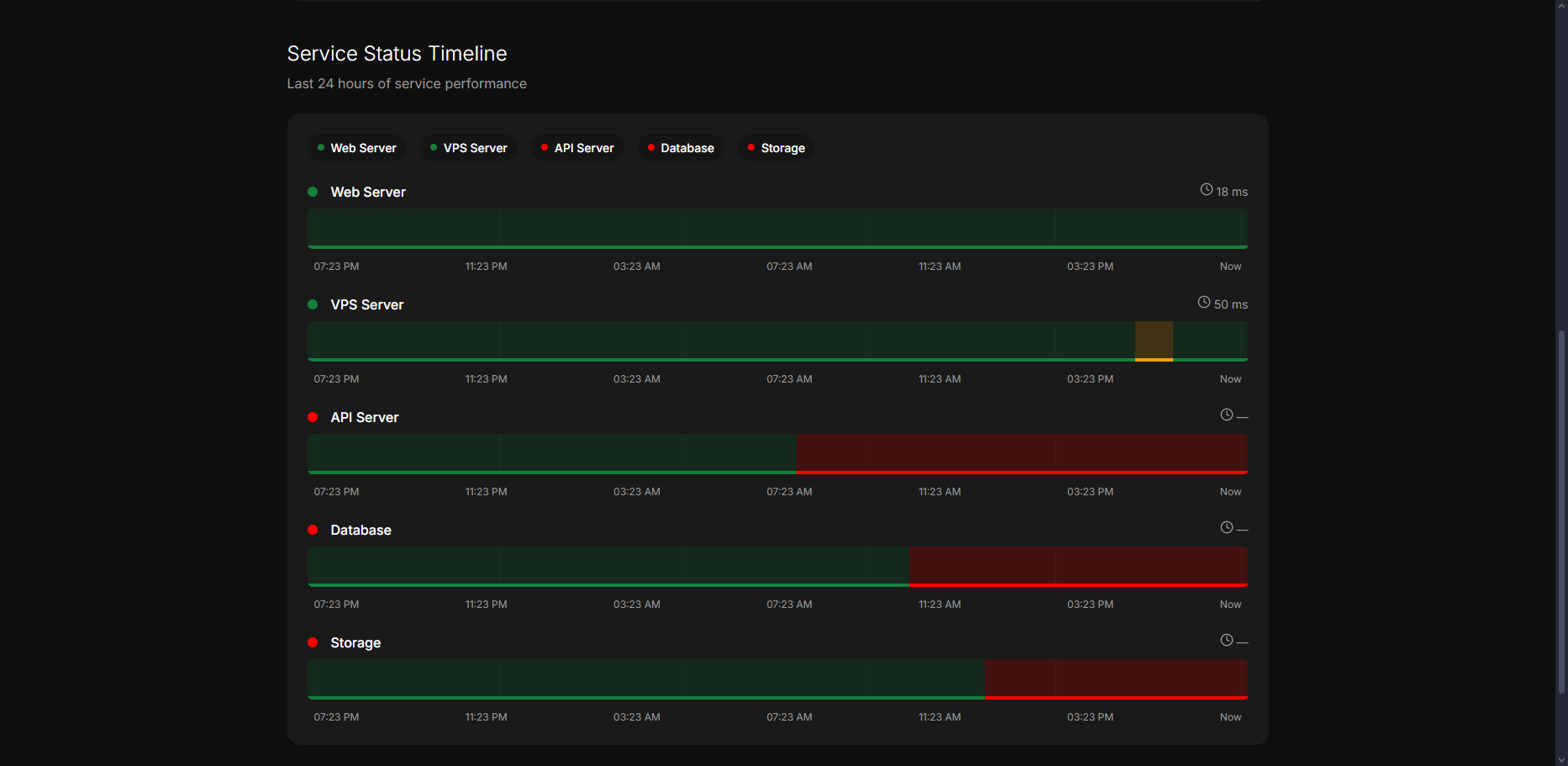Click the Database row clock icon
This screenshot has width=1568, height=766.
tap(1226, 528)
